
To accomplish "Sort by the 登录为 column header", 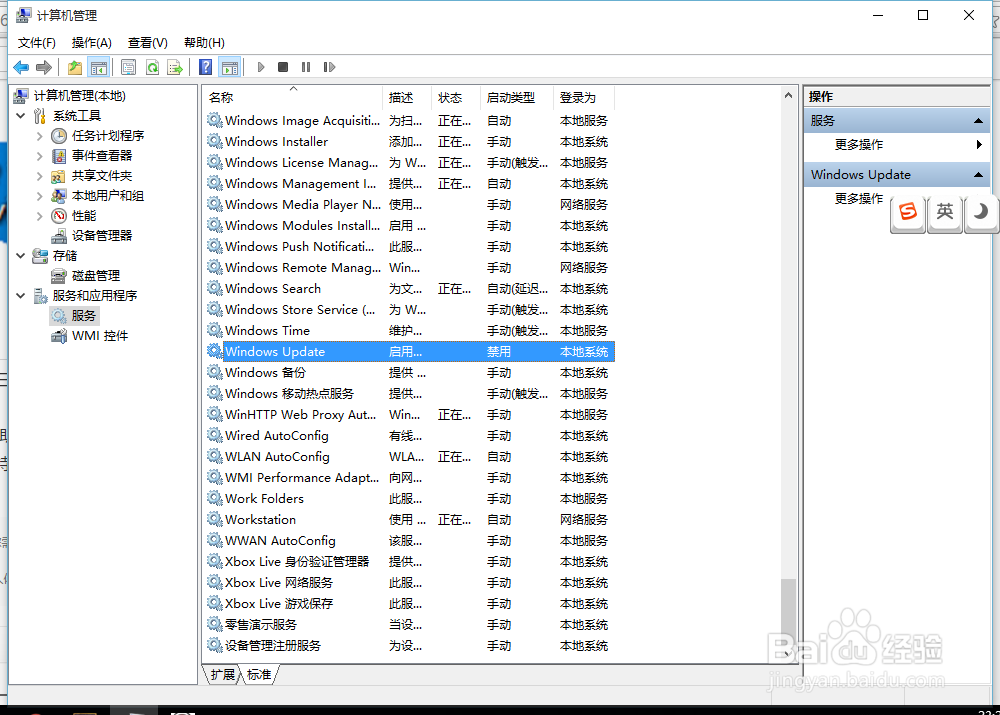I will click(x=584, y=98).
